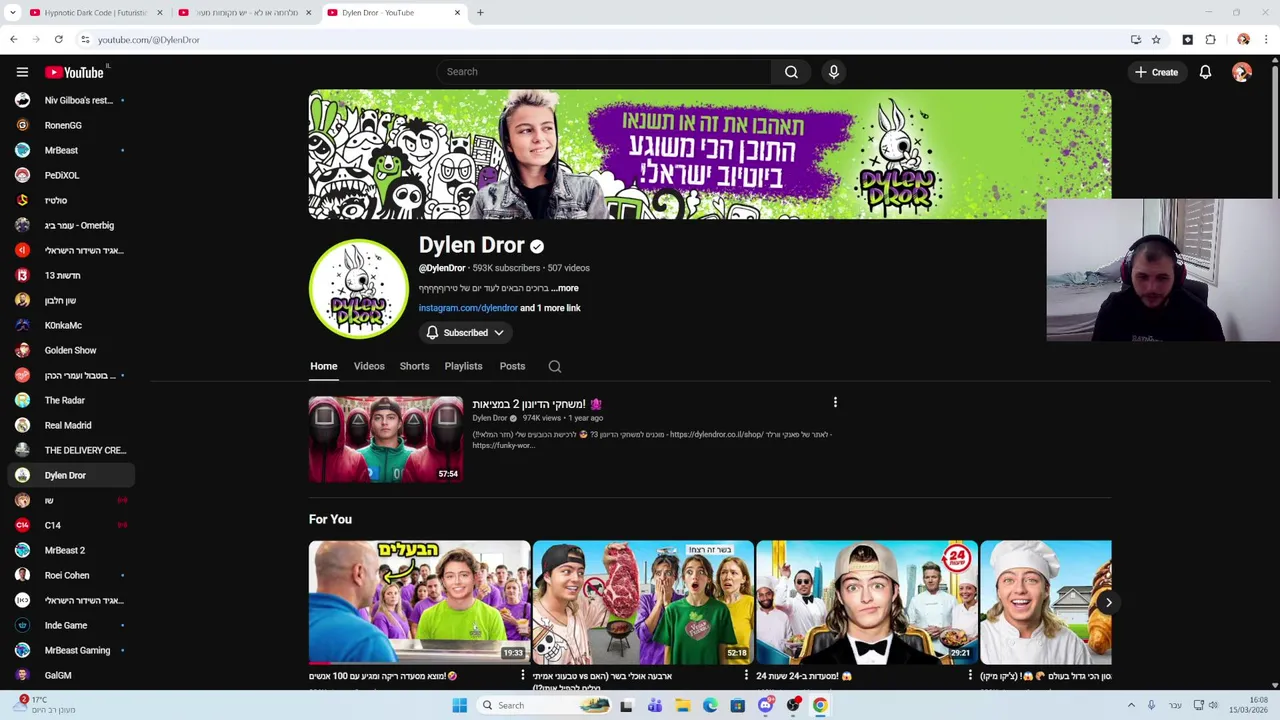Viewport: 1280px width, 720px height.
Task: Go to YouTube home via logo
Action: point(74,72)
